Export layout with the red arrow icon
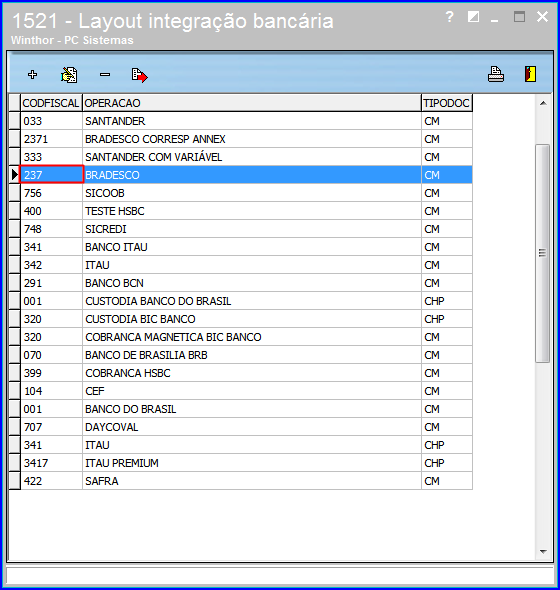The height and width of the screenshot is (590, 560). [x=140, y=75]
